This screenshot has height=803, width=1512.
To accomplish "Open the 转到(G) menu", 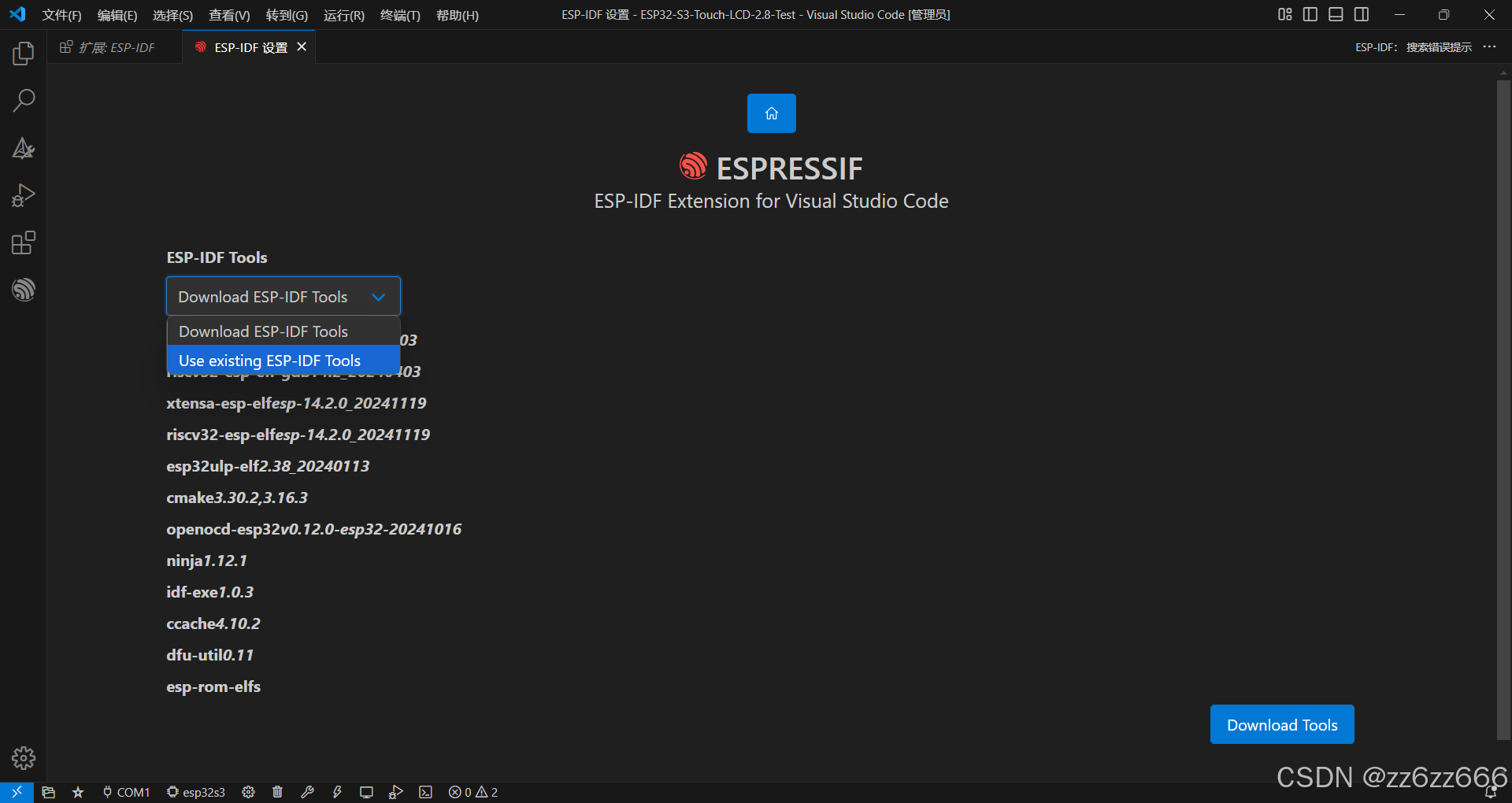I will pyautogui.click(x=287, y=15).
